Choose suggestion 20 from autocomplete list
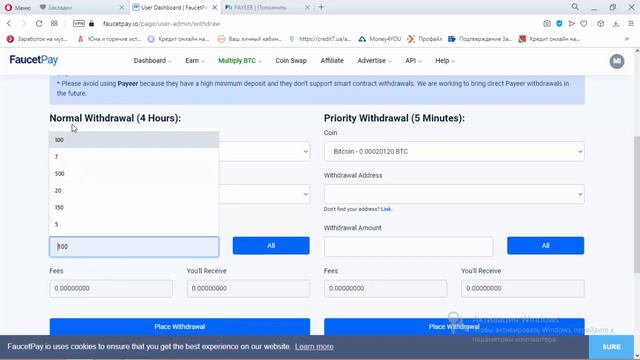This screenshot has height=360, width=640. coord(134,191)
